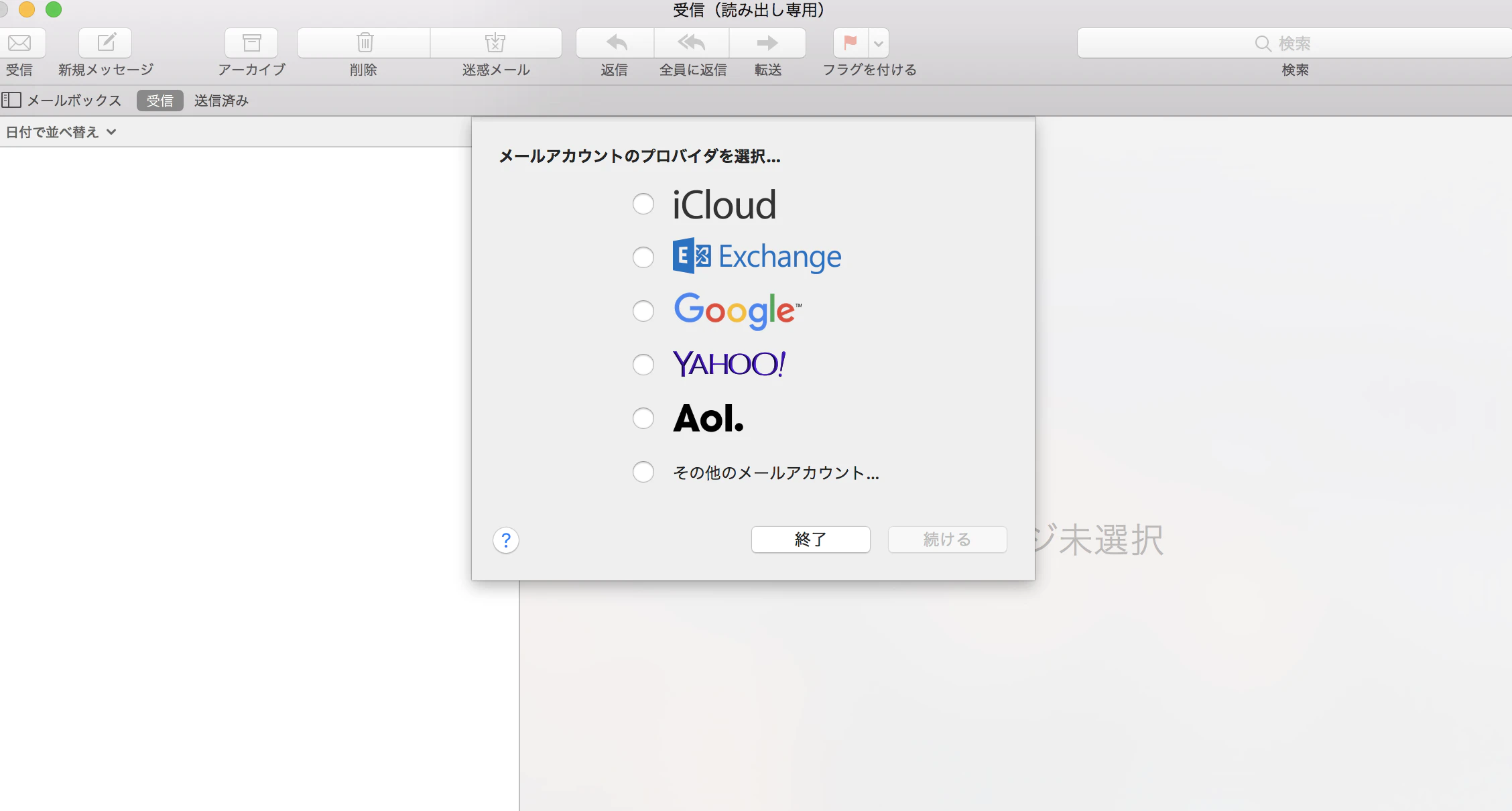1512x811 pixels.
Task: Click the 終了 button
Action: [810, 540]
